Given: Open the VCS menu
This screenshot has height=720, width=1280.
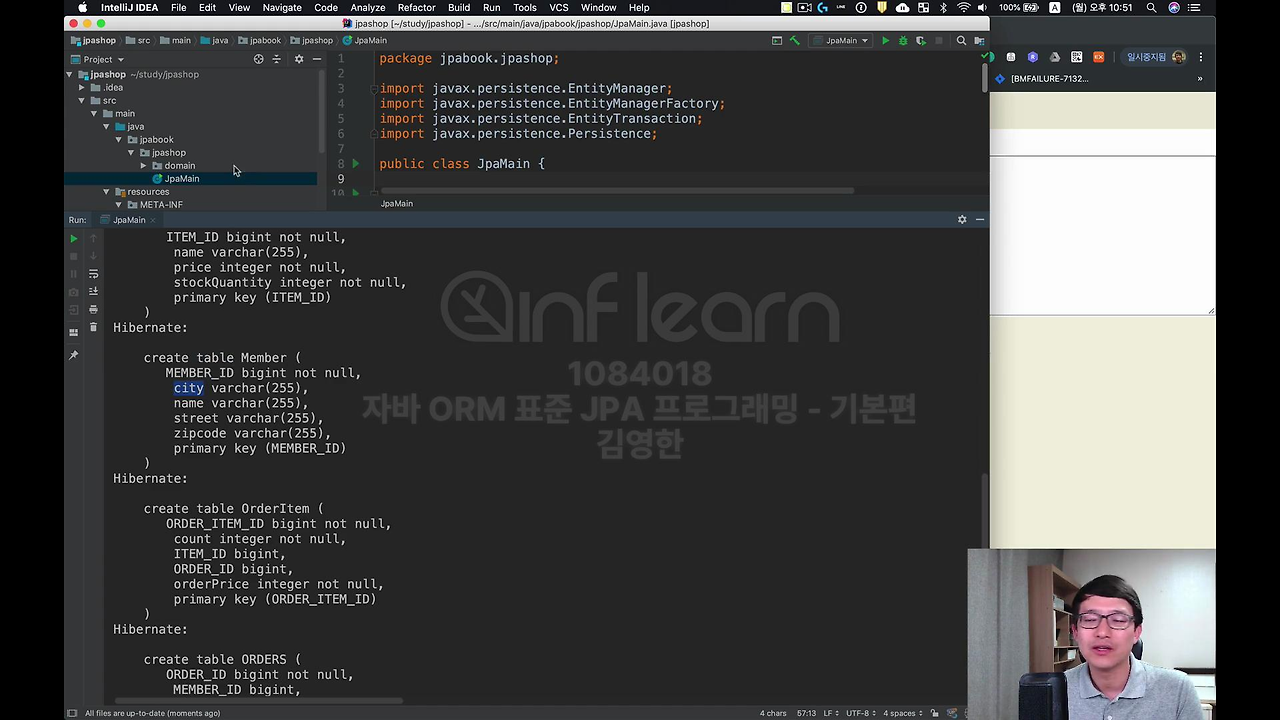Looking at the screenshot, I should [x=559, y=7].
